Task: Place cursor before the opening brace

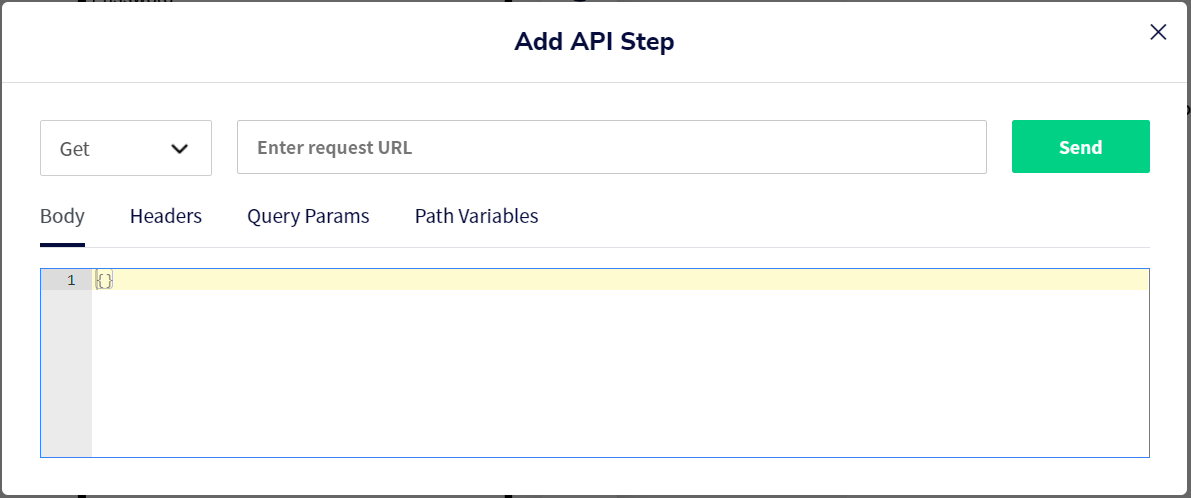Action: point(96,280)
